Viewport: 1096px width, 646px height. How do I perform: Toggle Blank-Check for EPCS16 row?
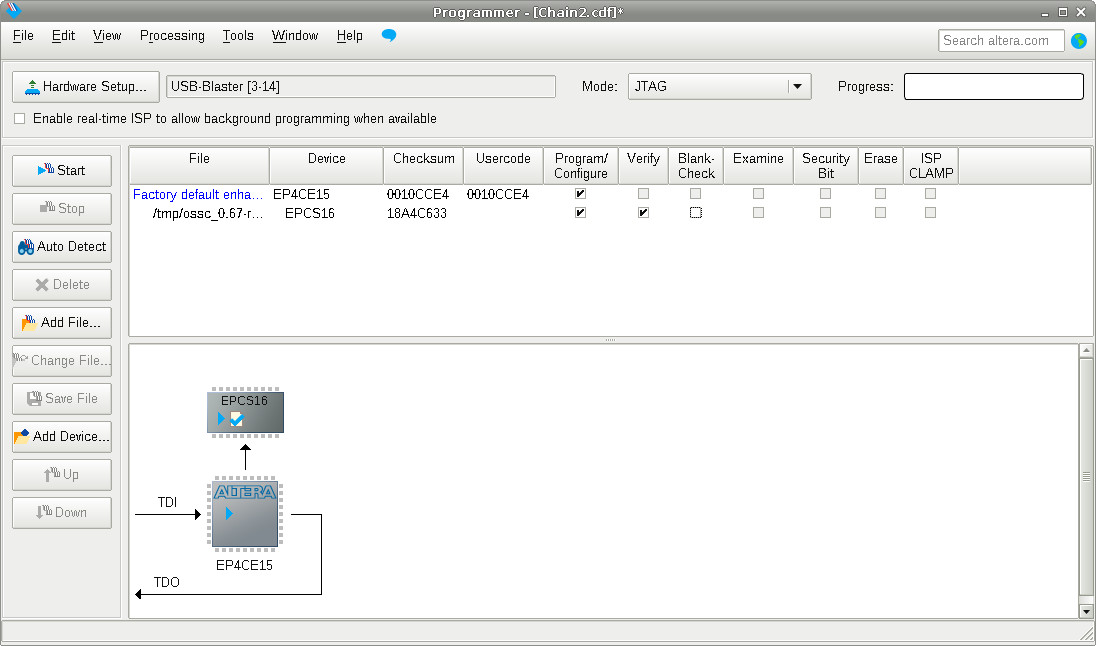[x=695, y=213]
